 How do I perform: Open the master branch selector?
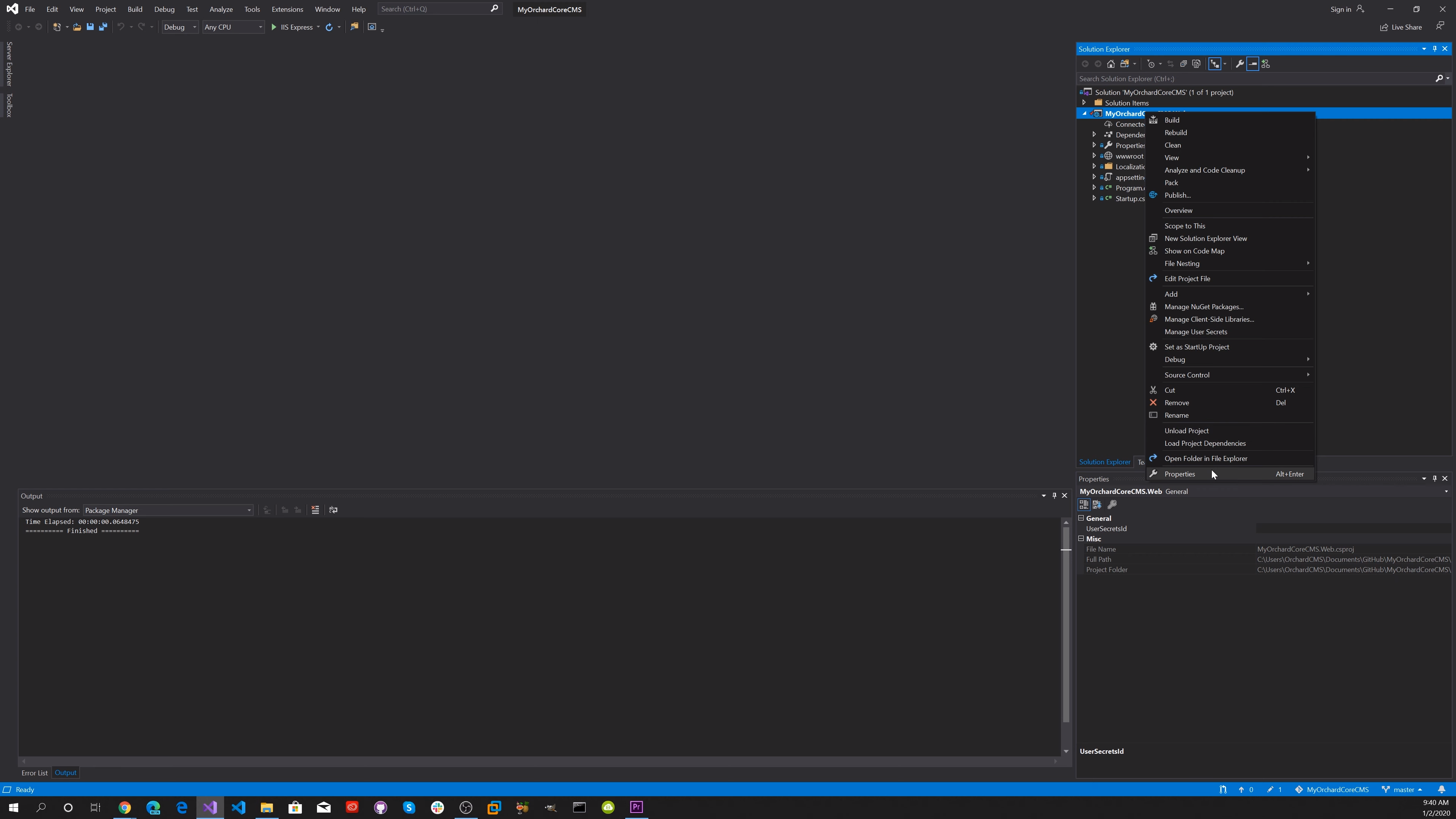tap(1402, 789)
